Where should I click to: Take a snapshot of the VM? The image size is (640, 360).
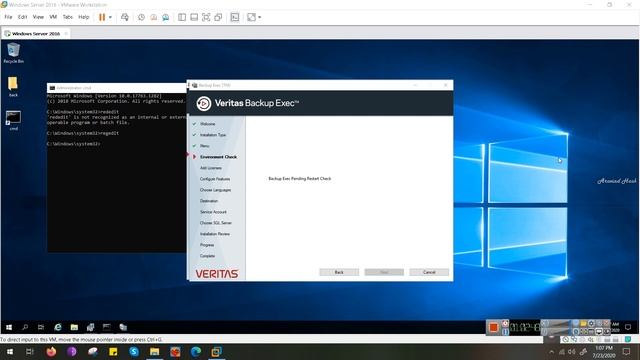[141, 17]
